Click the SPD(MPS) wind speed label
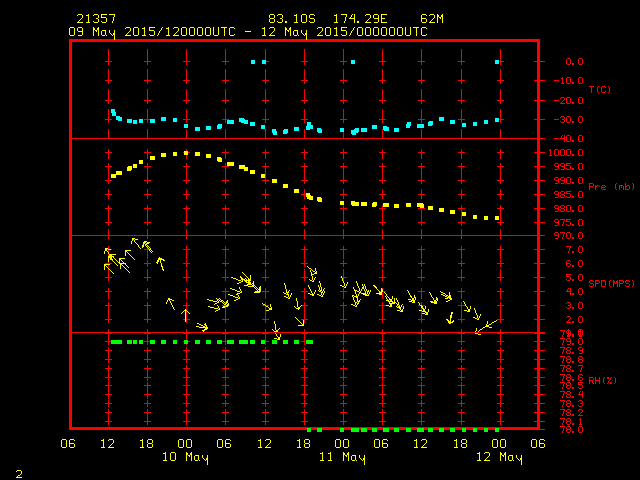The width and height of the screenshot is (640, 480). click(611, 283)
